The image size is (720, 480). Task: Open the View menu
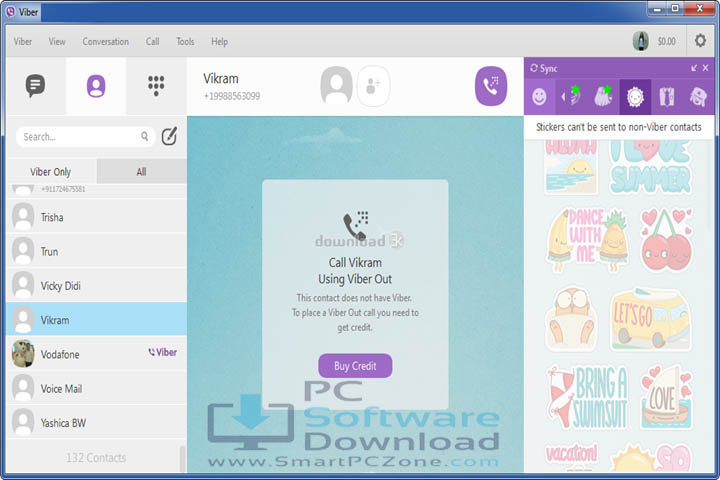pyautogui.click(x=57, y=41)
